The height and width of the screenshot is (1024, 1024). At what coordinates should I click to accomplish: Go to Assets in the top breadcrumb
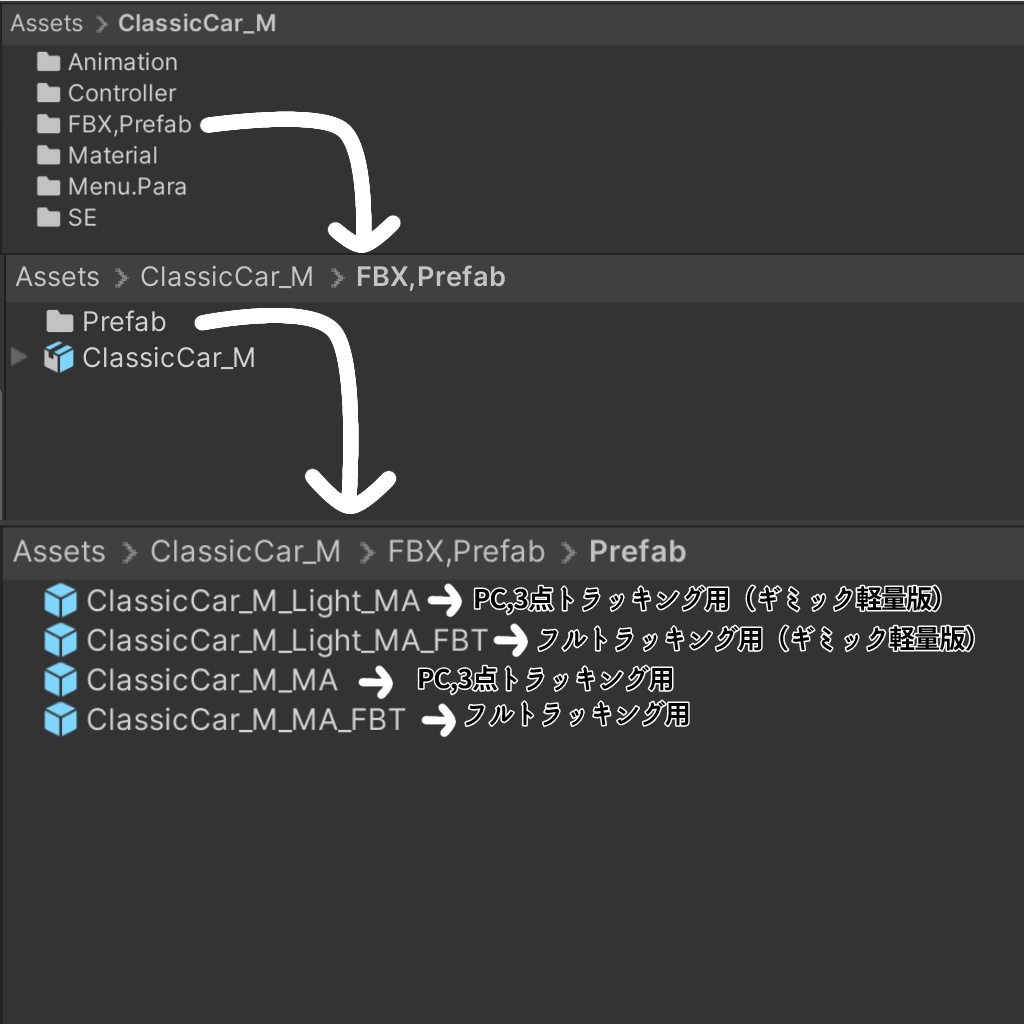pos(46,23)
